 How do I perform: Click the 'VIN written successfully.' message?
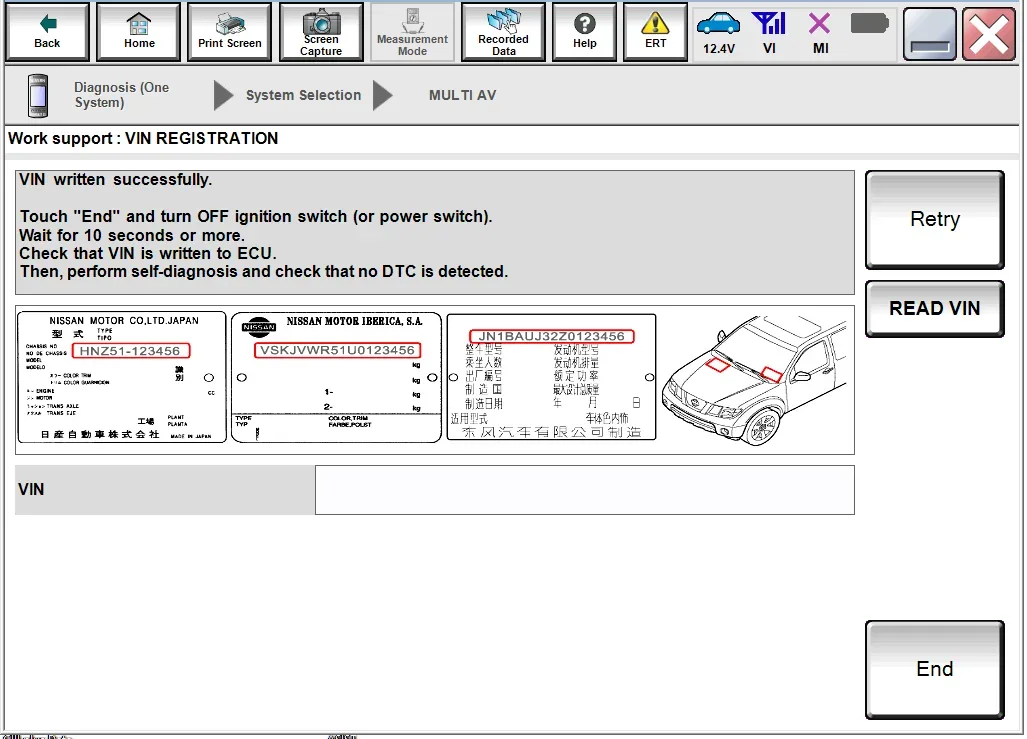[x=115, y=180]
